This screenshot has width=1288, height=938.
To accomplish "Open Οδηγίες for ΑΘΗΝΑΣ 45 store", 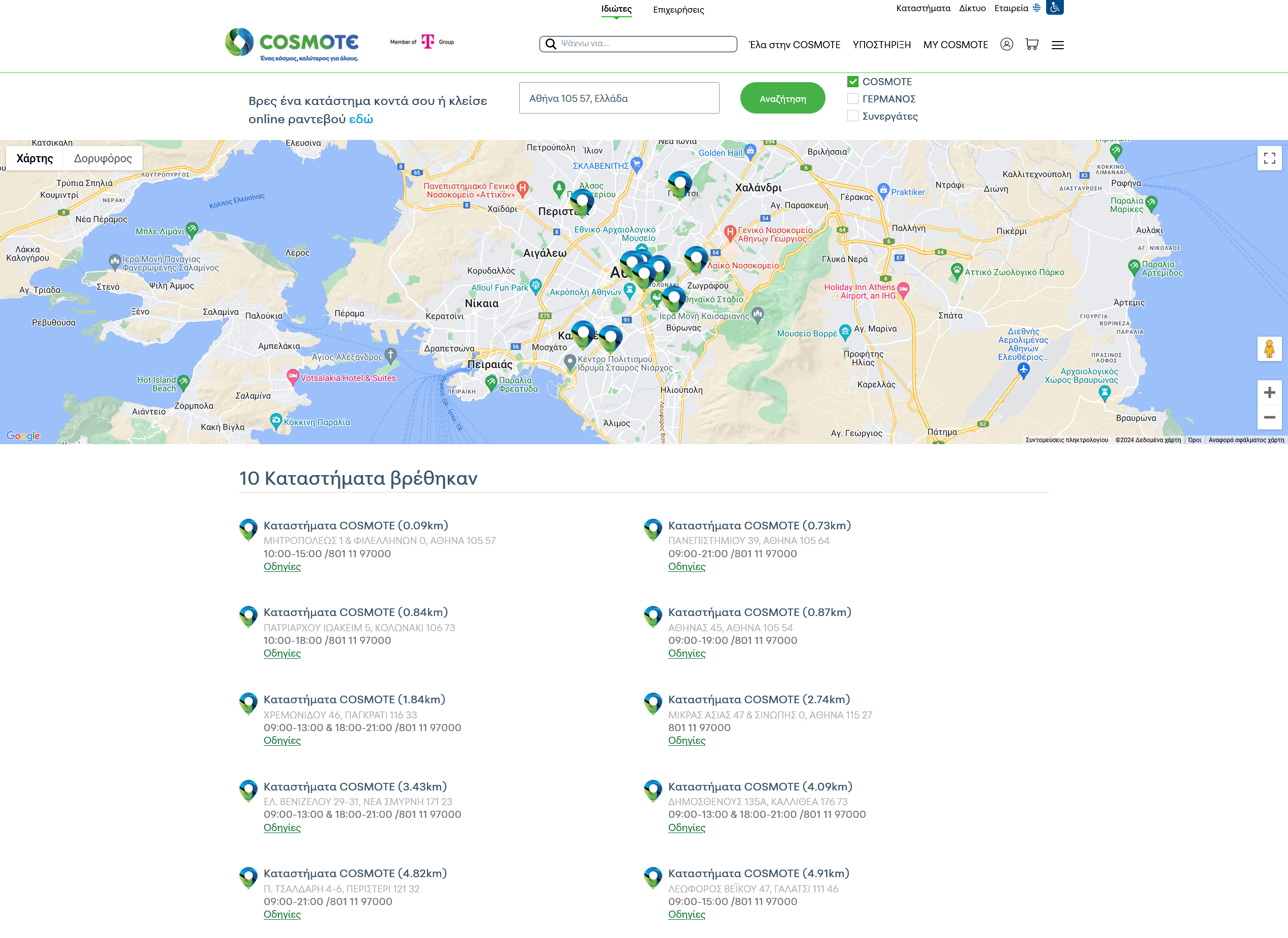I will [687, 654].
